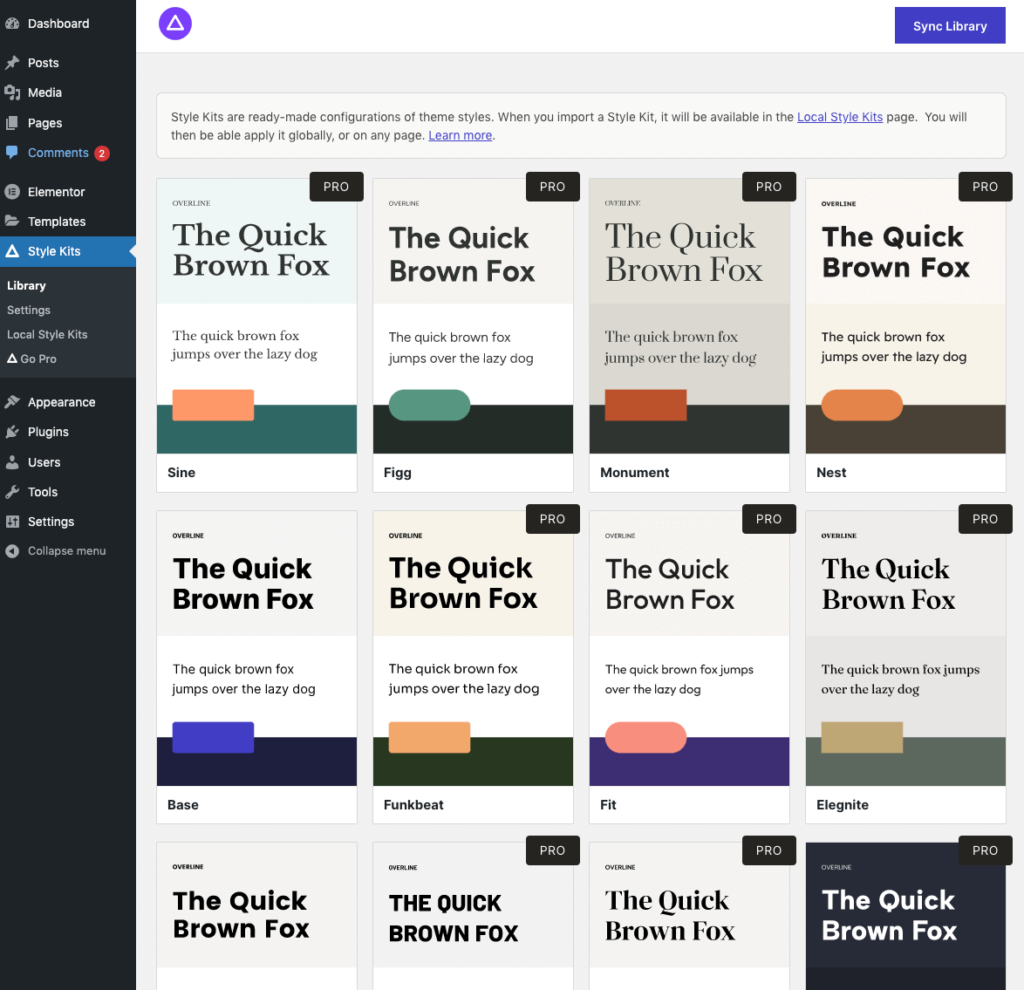
Task: Follow the Learn more link
Action: pyautogui.click(x=460, y=135)
